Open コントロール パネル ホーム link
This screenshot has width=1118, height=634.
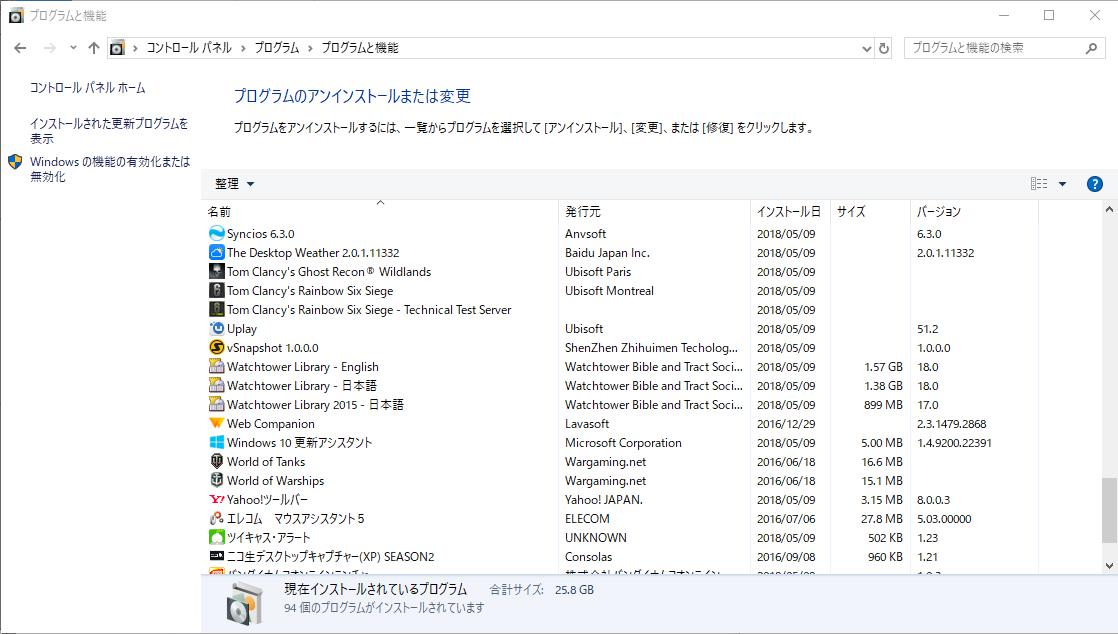[88, 88]
